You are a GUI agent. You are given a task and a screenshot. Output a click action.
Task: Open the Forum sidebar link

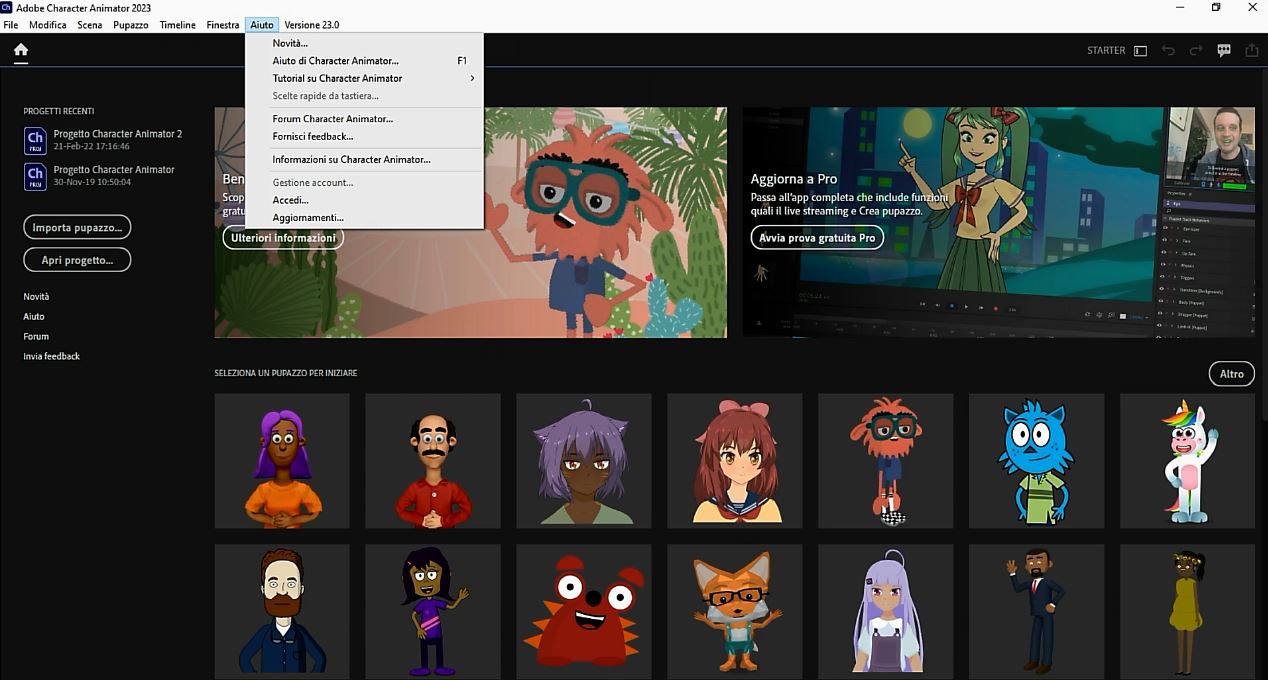tap(36, 337)
